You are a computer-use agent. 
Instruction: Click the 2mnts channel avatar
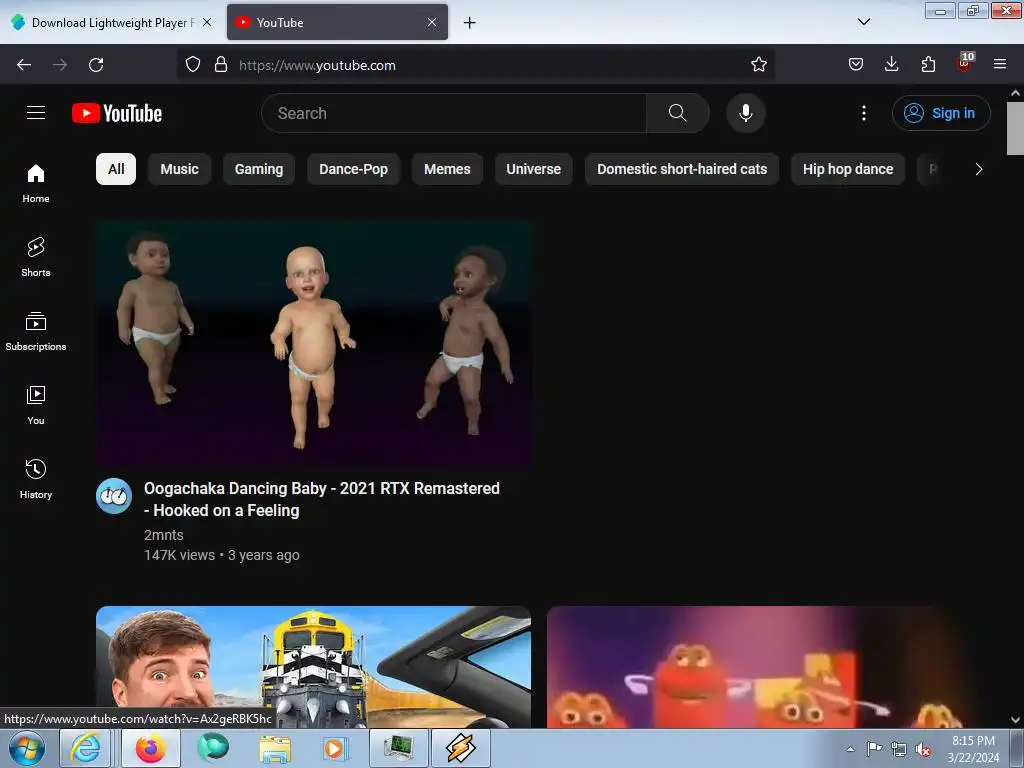[114, 496]
